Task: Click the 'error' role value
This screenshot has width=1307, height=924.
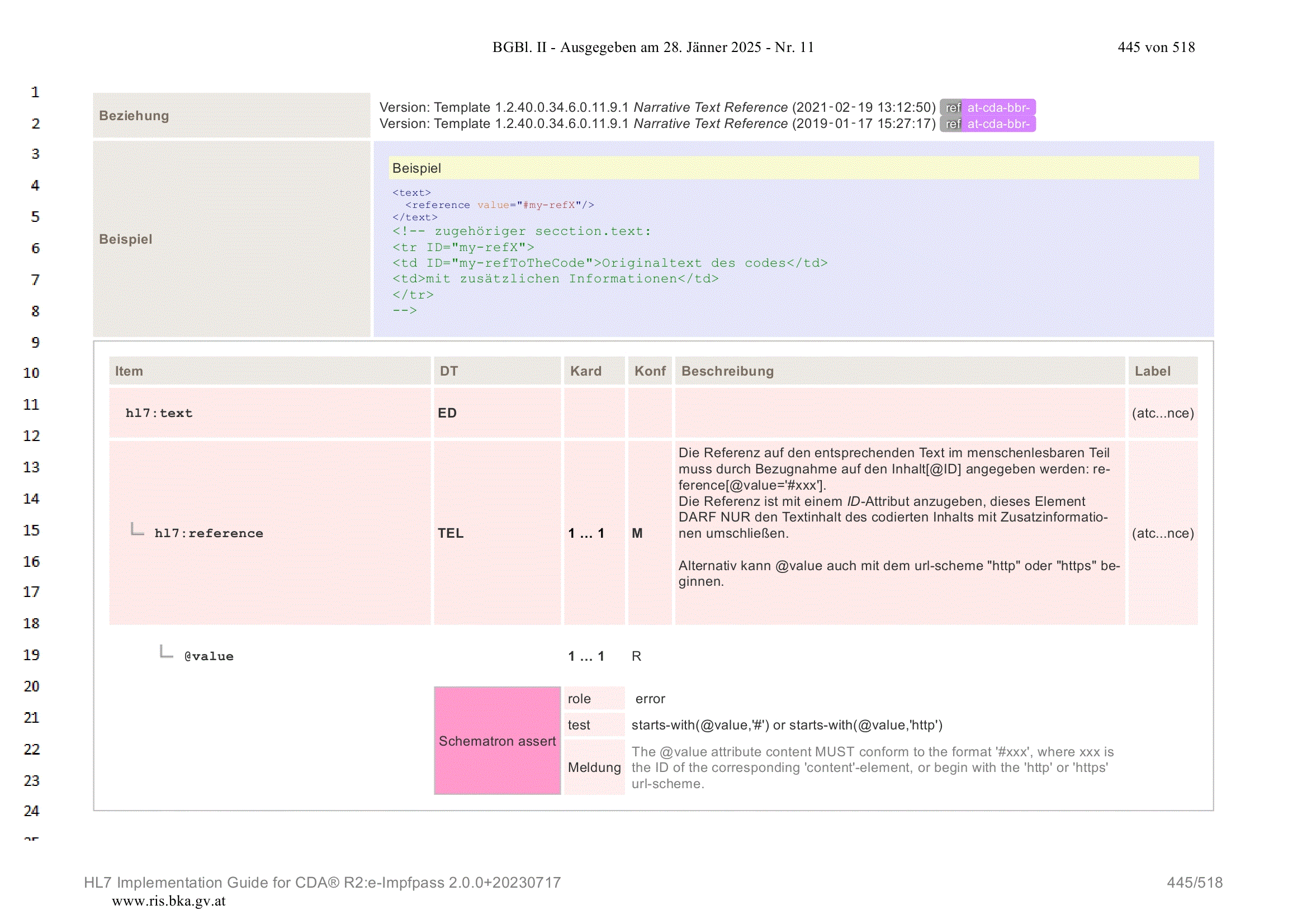Action: (650, 699)
